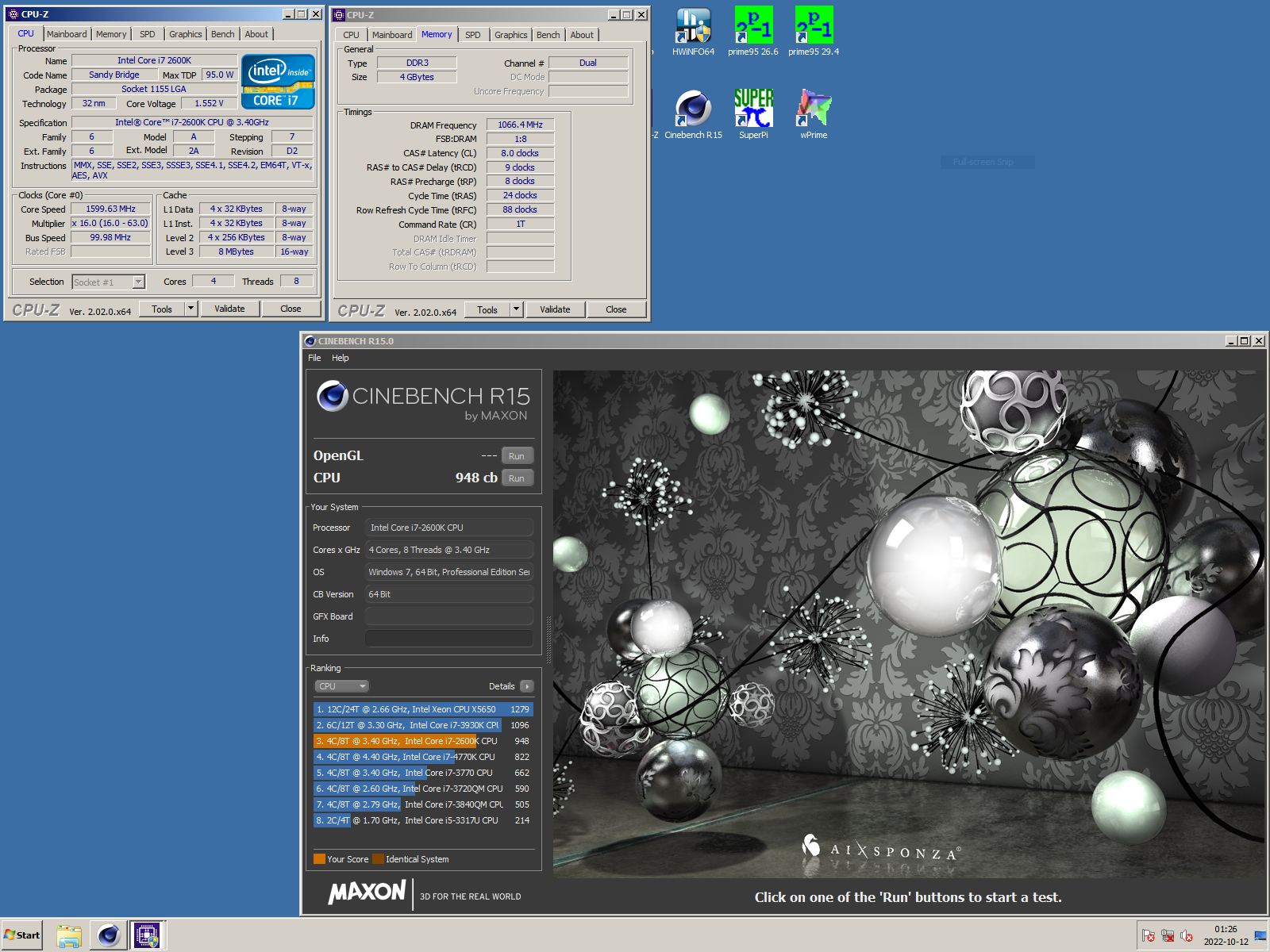Viewport: 1270px width, 952px height.
Task: Open the HWiNFO64 desktop shortcut
Action: pyautogui.click(x=693, y=32)
